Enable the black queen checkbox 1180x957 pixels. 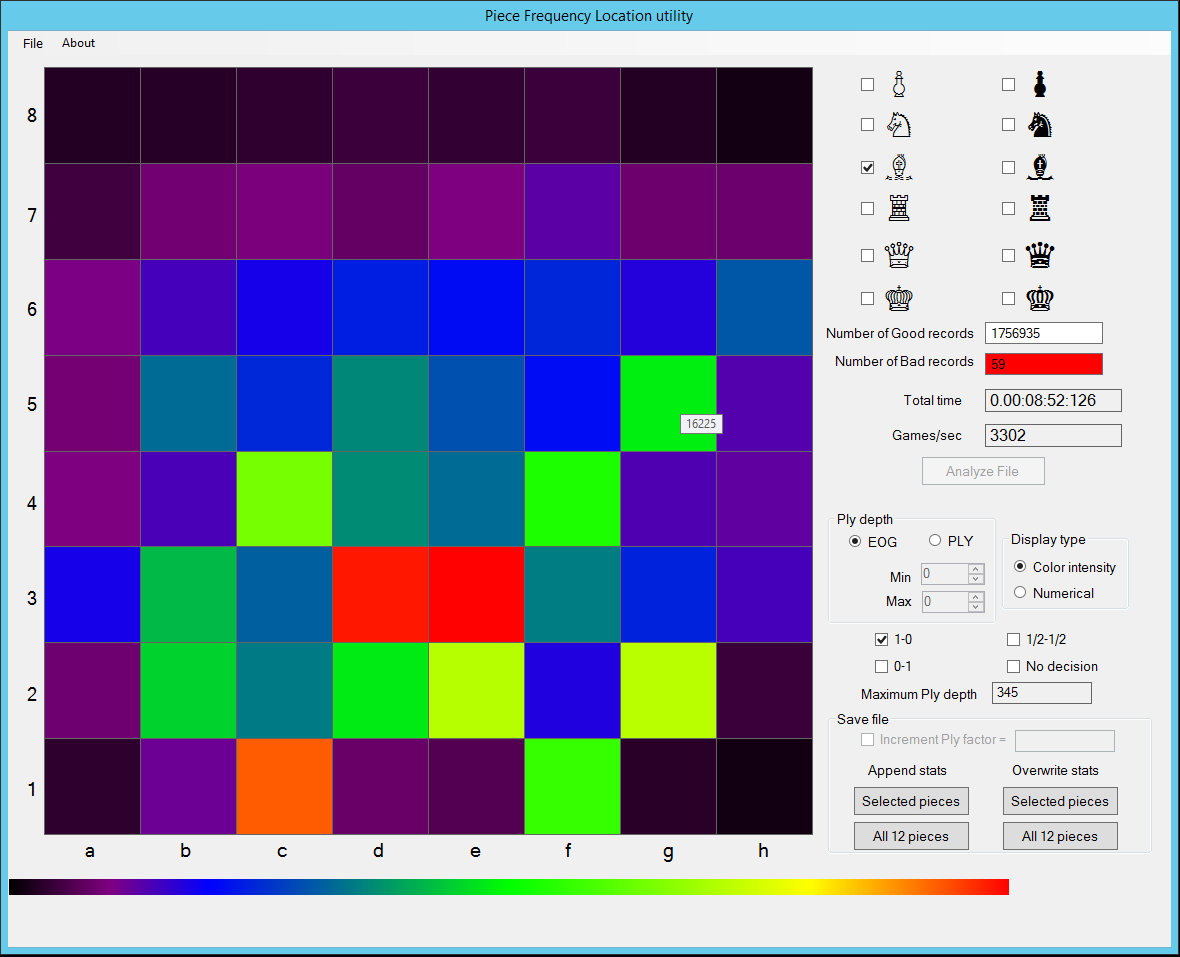pyautogui.click(x=1008, y=256)
